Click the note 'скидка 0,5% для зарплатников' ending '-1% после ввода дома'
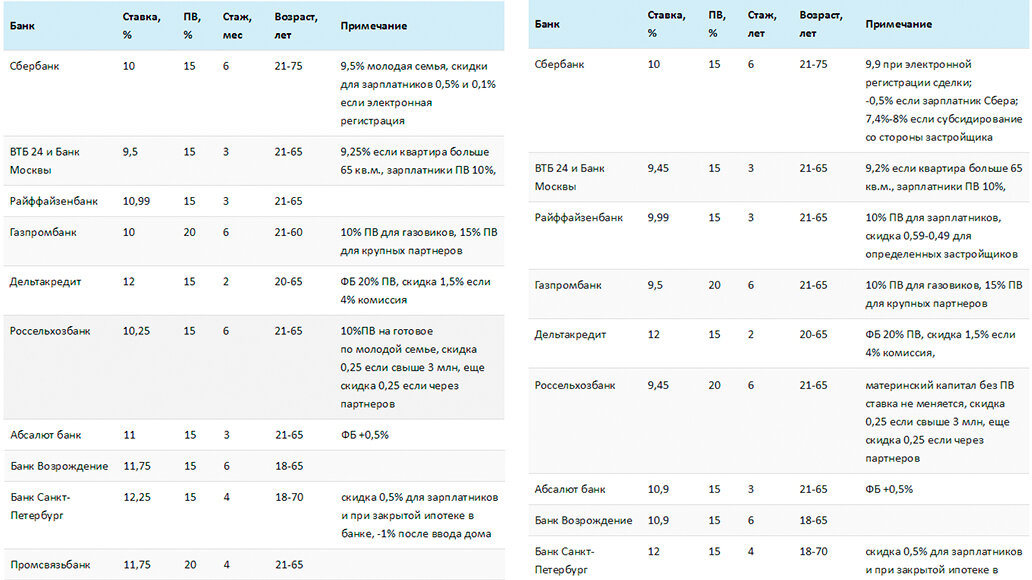 point(420,515)
